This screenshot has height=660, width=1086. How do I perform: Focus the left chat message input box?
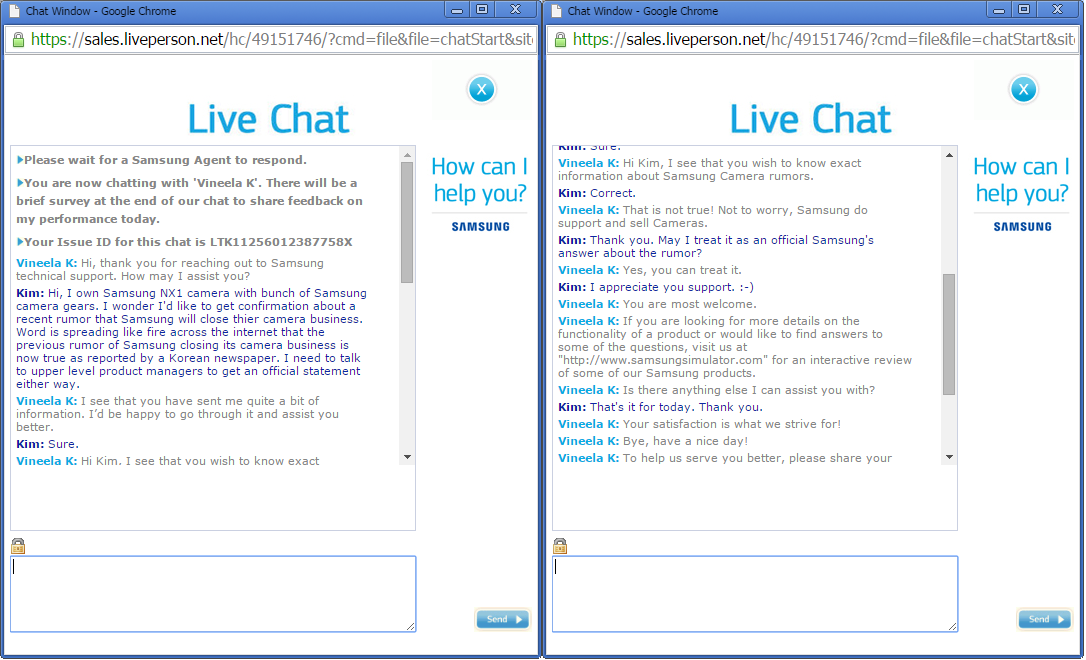213,593
